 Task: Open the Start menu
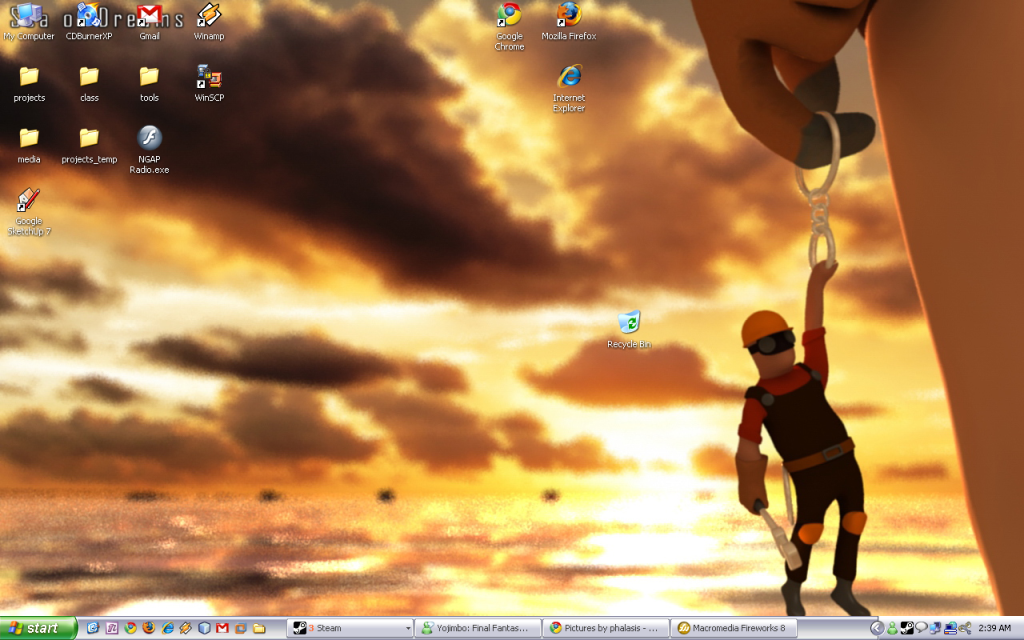(38, 628)
